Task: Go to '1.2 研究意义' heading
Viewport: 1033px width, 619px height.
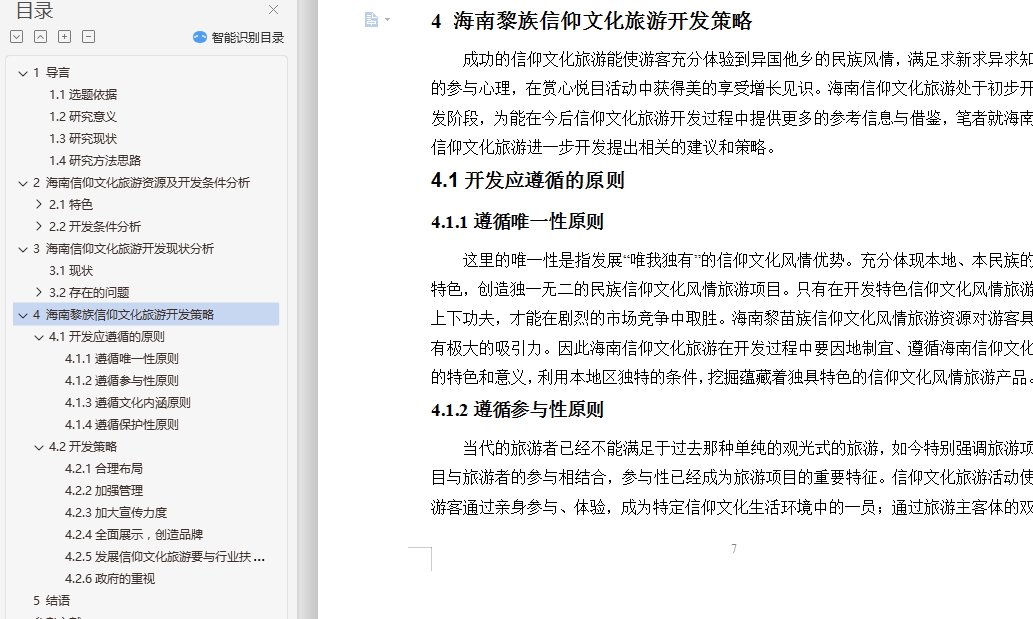Action: tap(83, 117)
